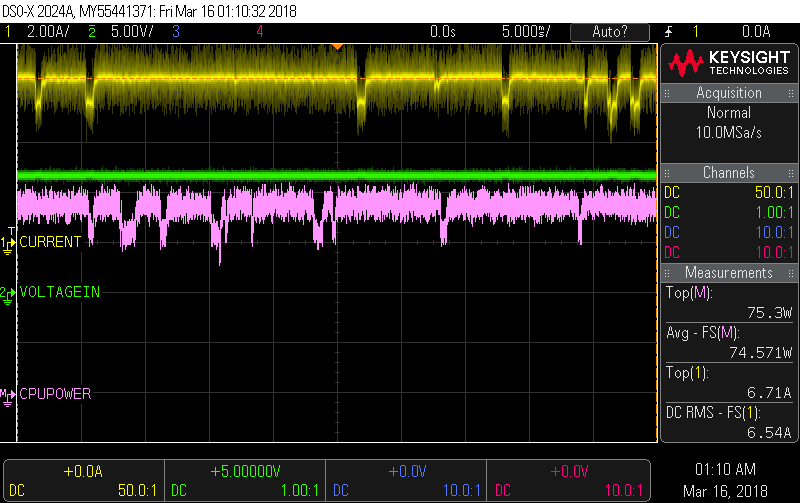Select math ground marker labeled CPUPOWER
The height and width of the screenshot is (503, 800).
point(8,396)
